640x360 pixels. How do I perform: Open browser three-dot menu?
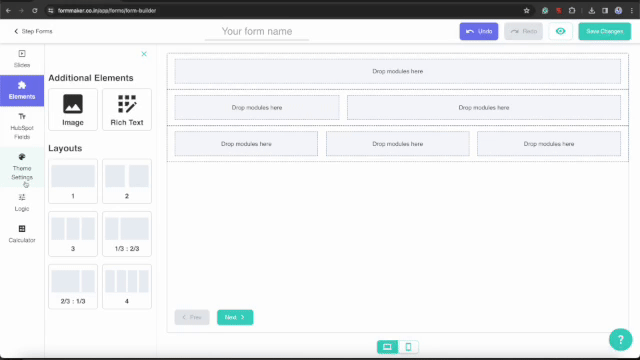[631, 11]
